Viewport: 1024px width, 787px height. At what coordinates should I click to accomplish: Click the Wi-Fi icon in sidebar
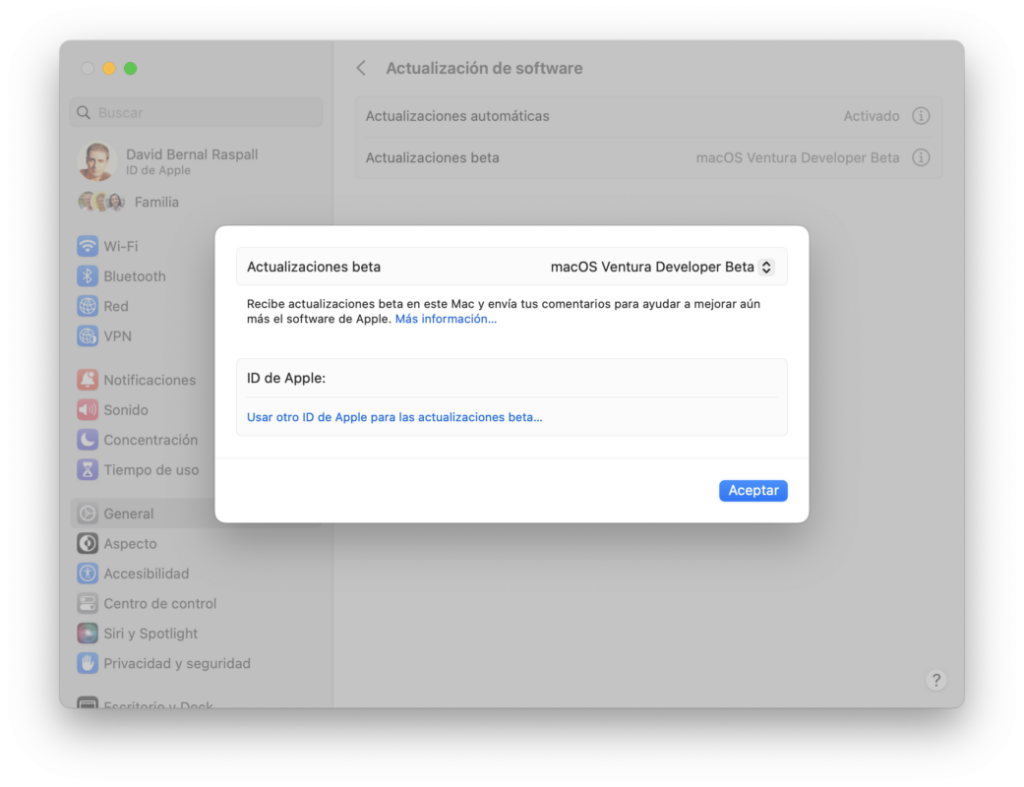(88, 246)
